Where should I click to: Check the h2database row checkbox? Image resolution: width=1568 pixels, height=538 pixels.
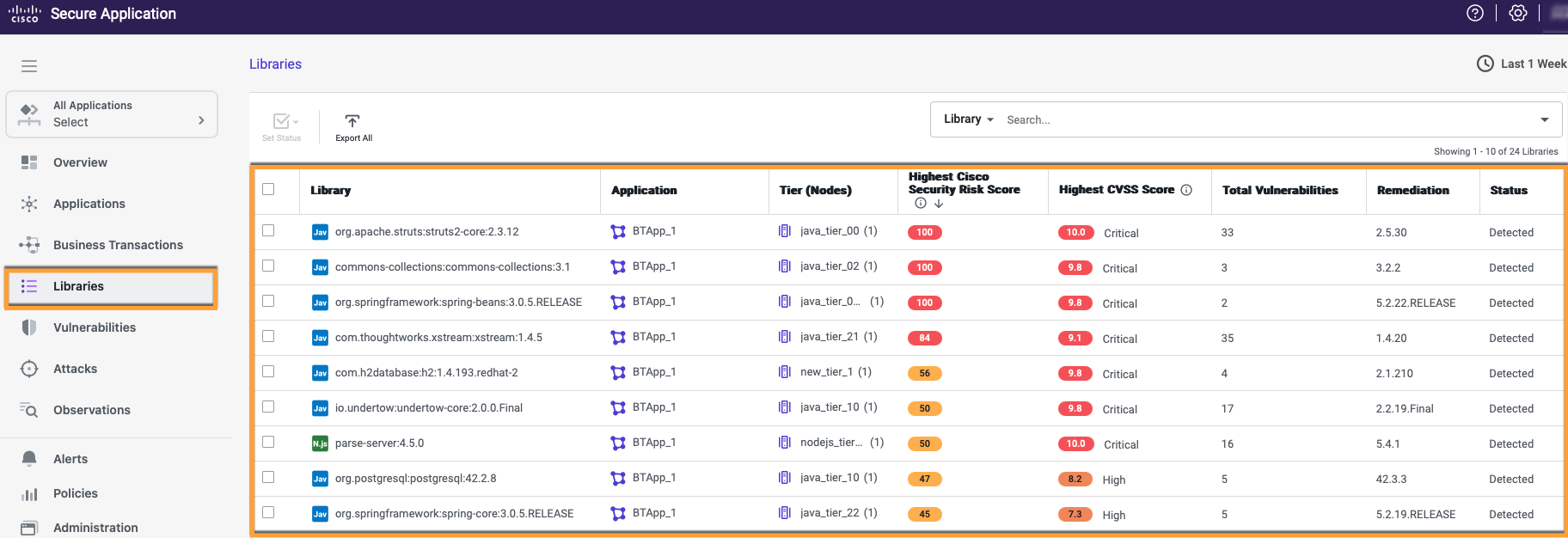coord(268,371)
